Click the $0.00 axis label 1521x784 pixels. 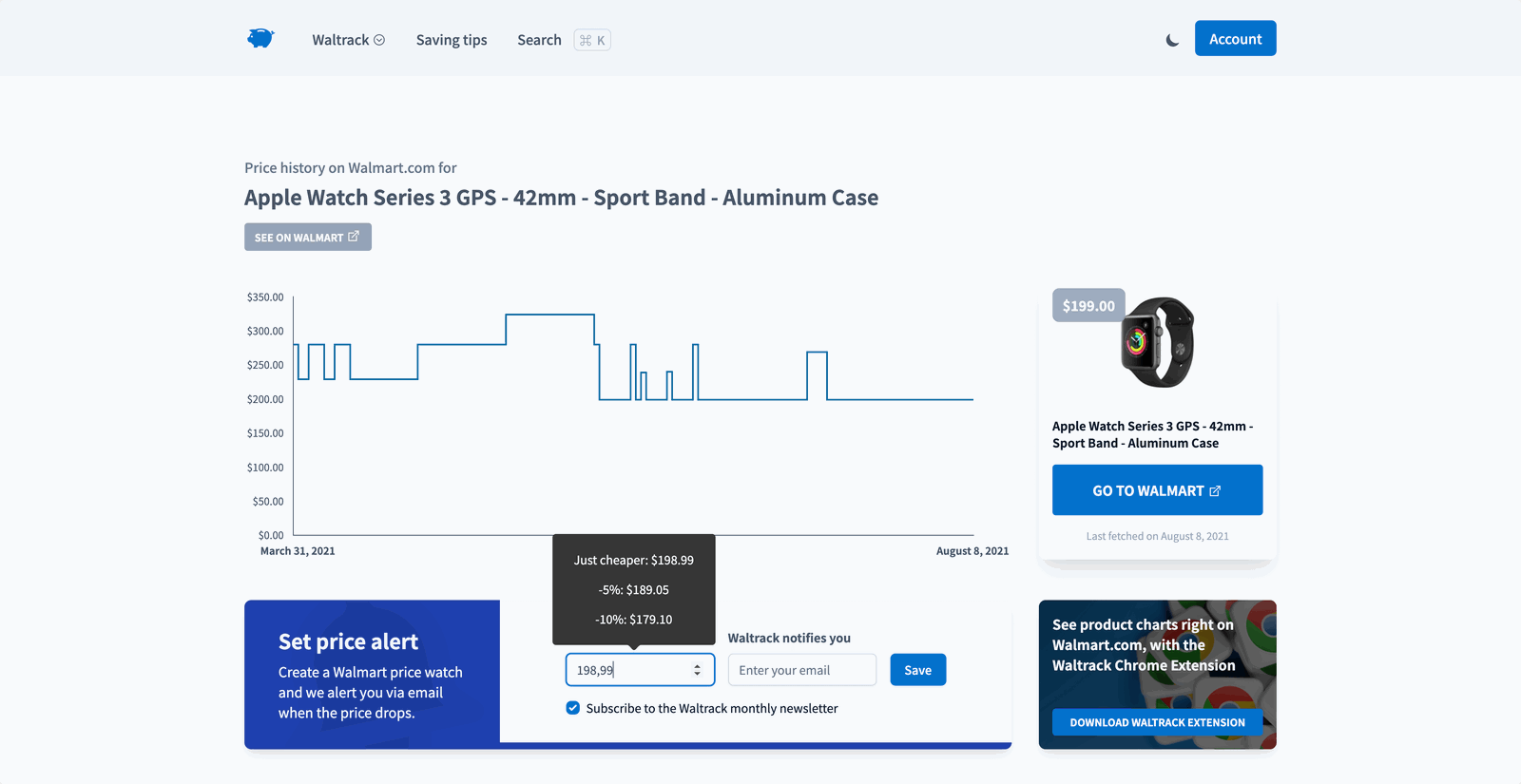point(271,535)
